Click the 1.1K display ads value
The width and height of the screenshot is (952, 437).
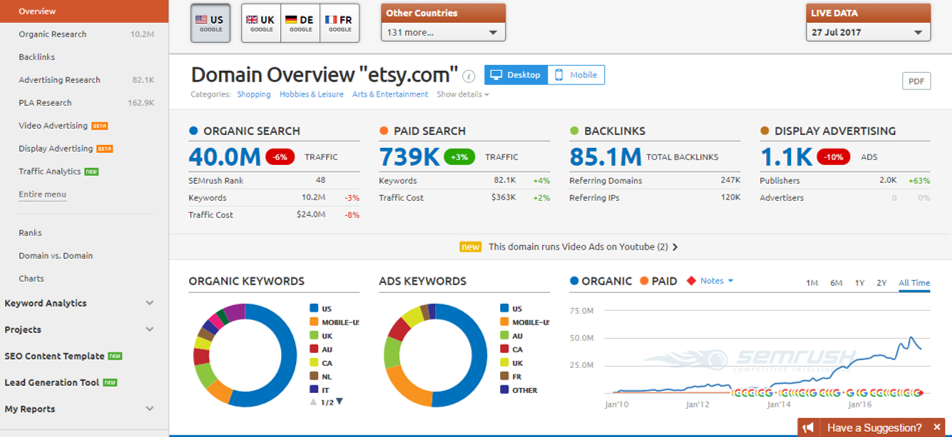[x=786, y=157]
